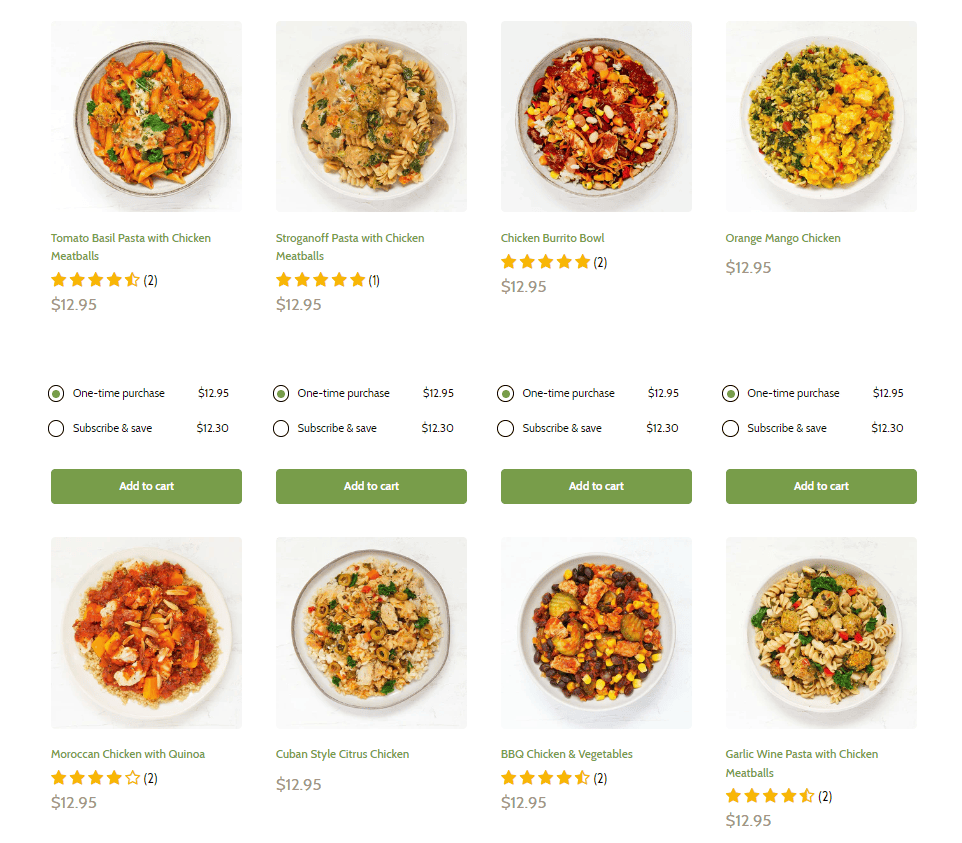The image size is (962, 843).
Task: Choose One-time purchase for Chicken Burrito Bowl
Action: (506, 393)
